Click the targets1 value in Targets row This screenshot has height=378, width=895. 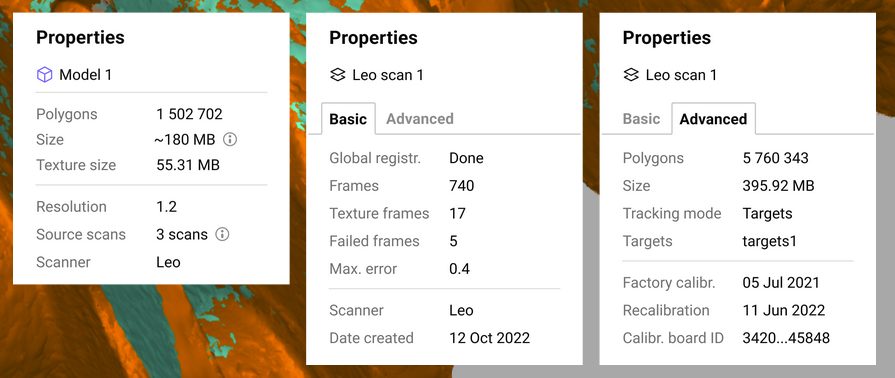pos(769,241)
